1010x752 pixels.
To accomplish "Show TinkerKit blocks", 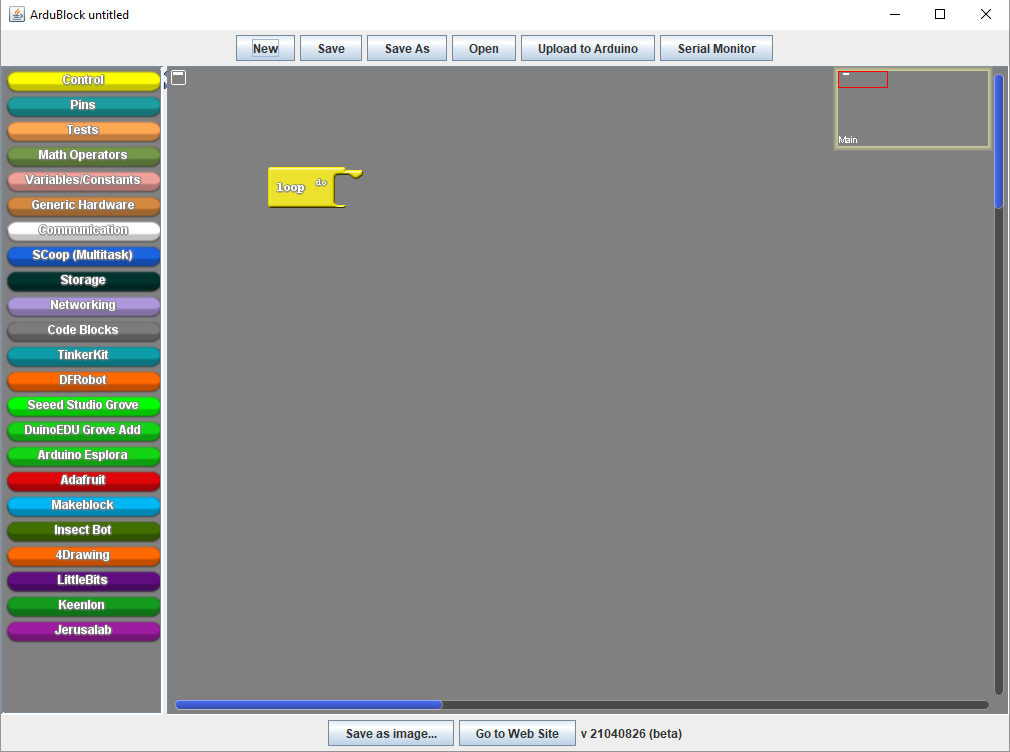I will click(83, 356).
